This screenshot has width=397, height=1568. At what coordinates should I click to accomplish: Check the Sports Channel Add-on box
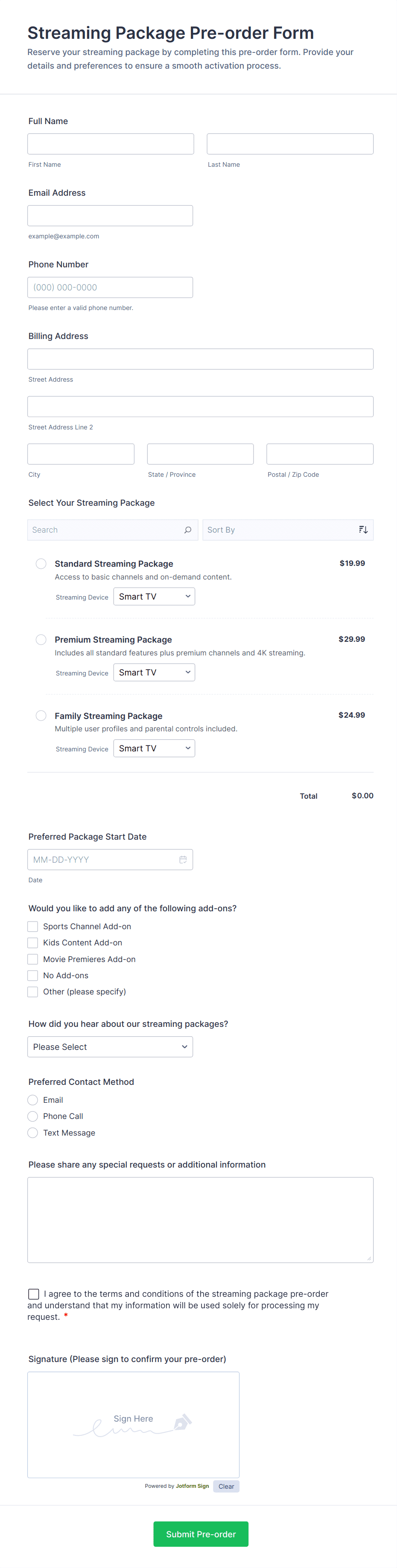pyautogui.click(x=33, y=927)
